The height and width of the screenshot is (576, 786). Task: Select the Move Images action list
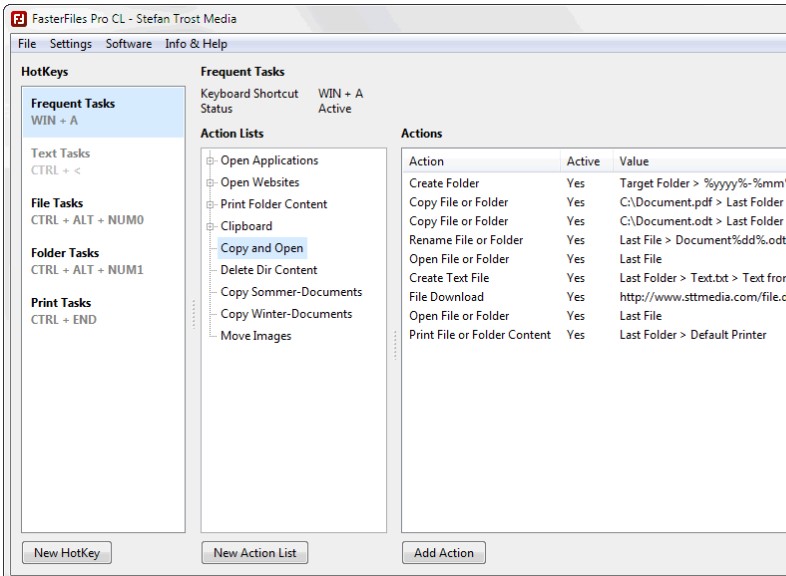256,336
